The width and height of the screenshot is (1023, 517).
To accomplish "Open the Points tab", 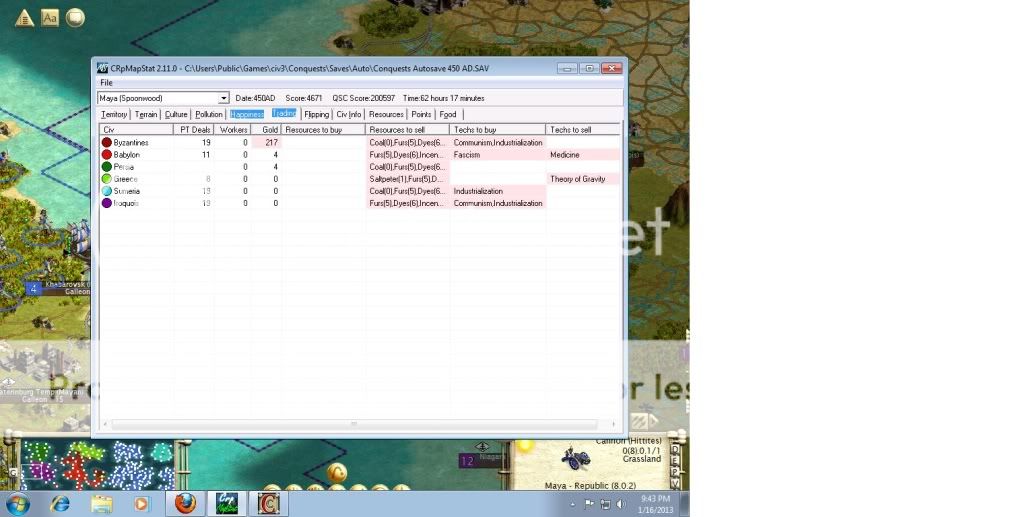I will click(421, 114).
